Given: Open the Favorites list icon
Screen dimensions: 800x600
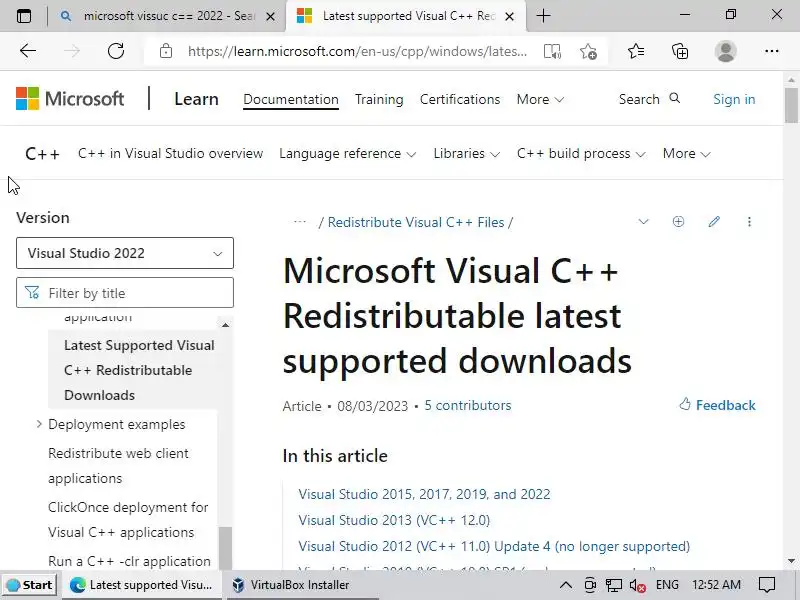Looking at the screenshot, I should 636,51.
